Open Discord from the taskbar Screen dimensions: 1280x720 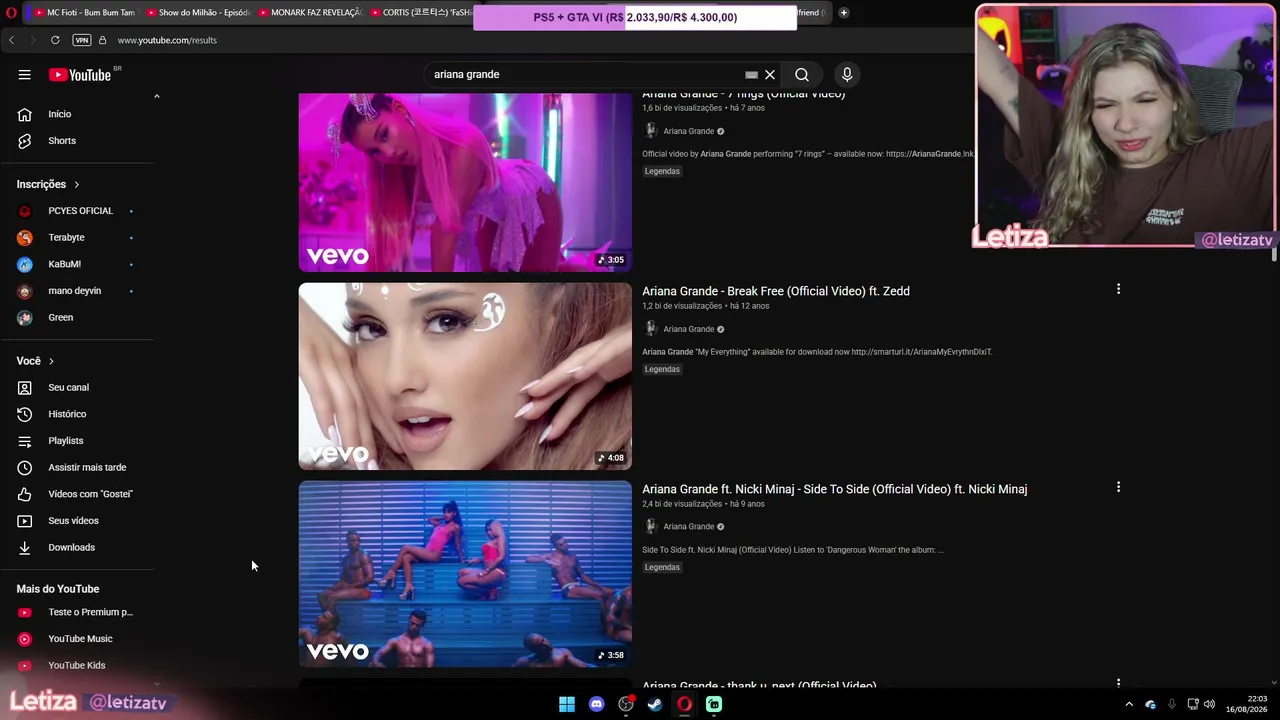point(597,704)
